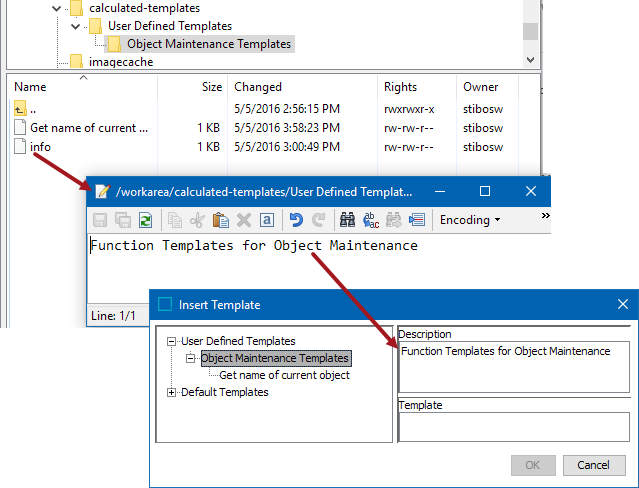Click the 5/5/2016 3:58:23 PM cell
639x488 pixels.
pos(287,128)
